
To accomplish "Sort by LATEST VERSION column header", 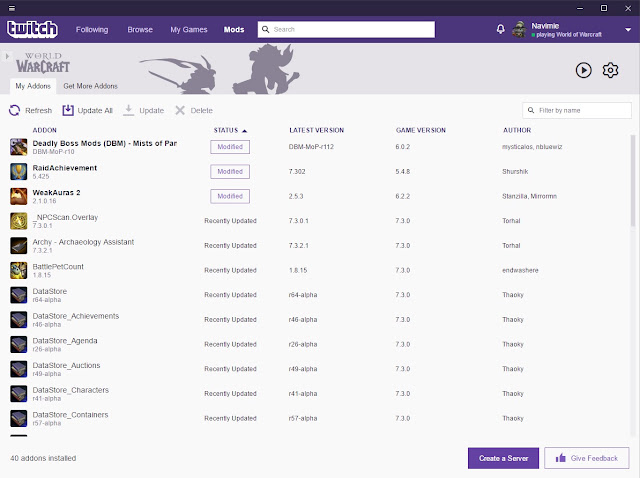I will tap(316, 130).
